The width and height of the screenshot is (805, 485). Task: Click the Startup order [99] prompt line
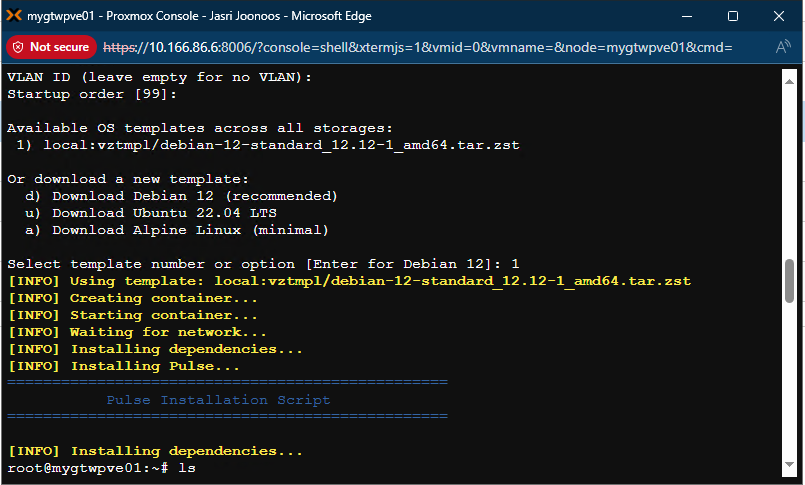(x=92, y=94)
